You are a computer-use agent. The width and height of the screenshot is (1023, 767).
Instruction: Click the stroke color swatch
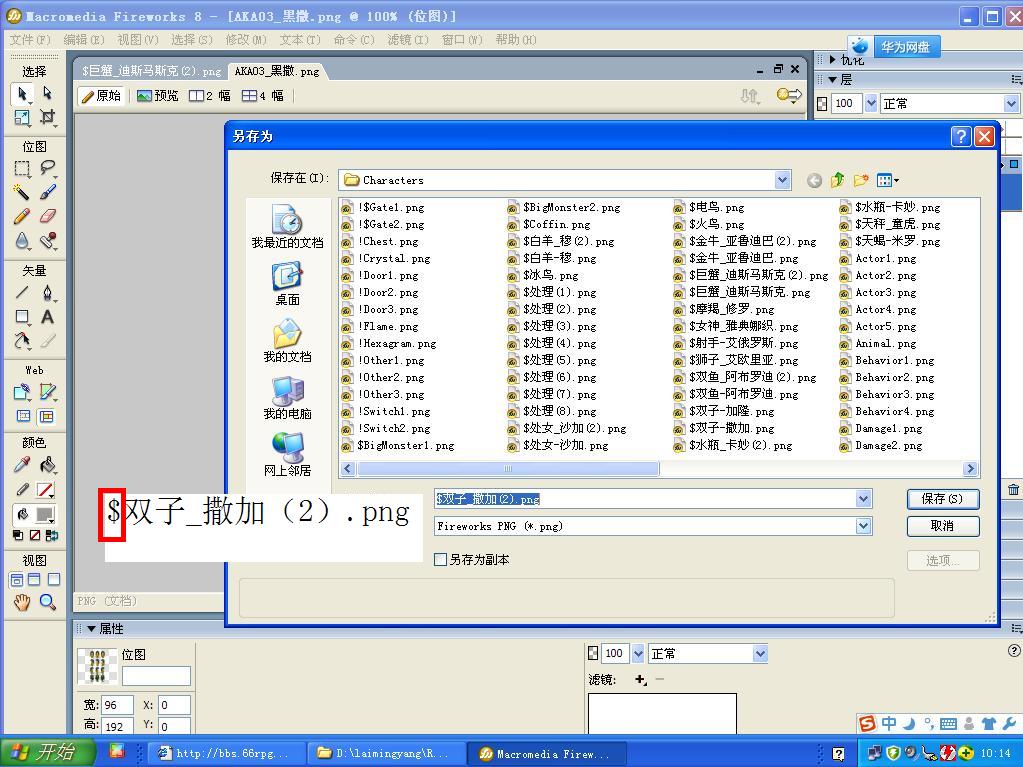pyautogui.click(x=45, y=490)
